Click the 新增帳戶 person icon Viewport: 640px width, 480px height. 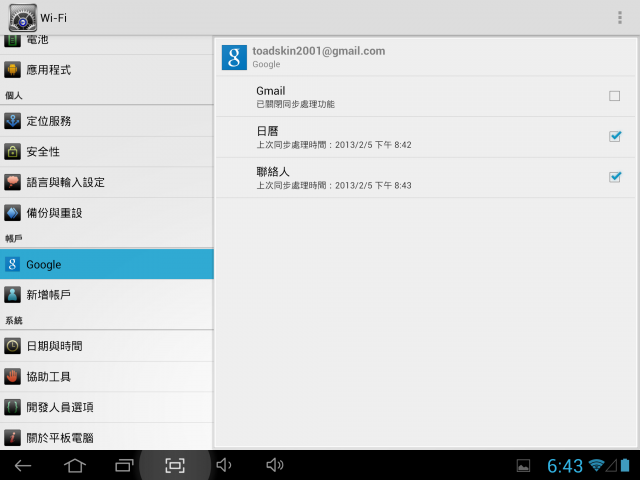coord(12,295)
